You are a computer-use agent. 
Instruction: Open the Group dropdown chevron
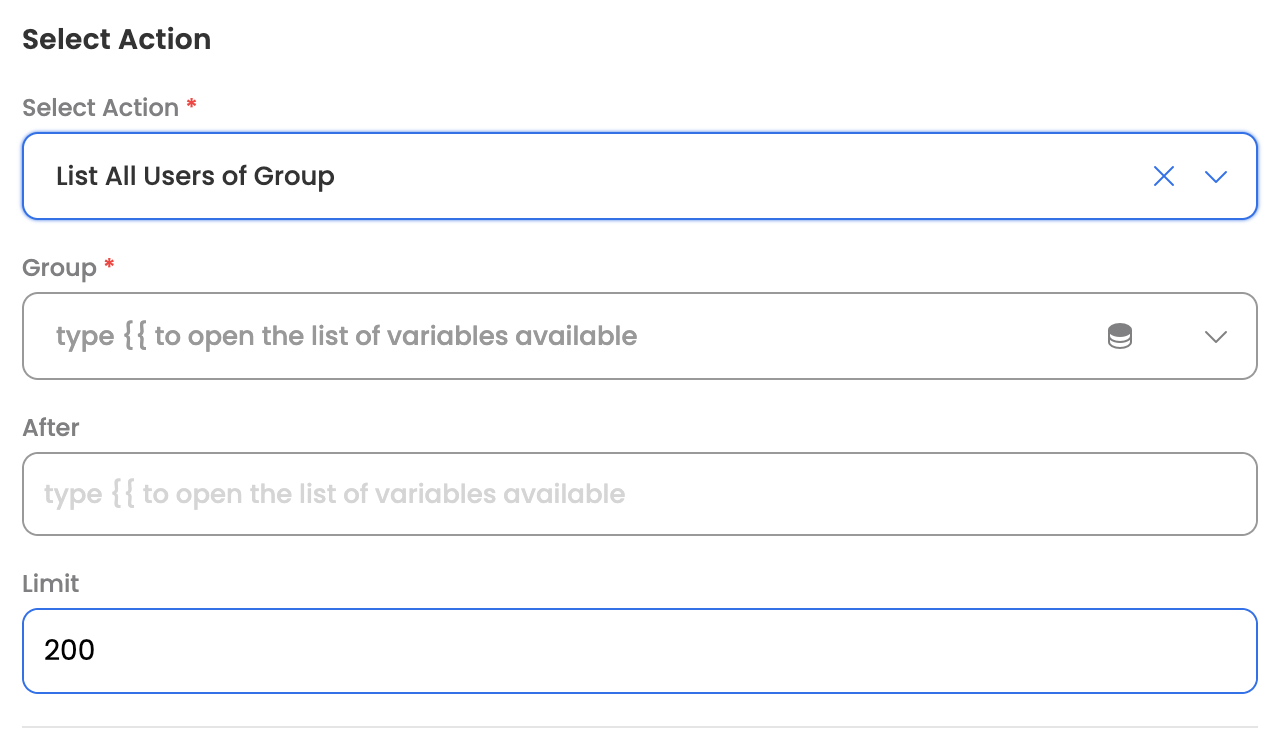point(1216,336)
